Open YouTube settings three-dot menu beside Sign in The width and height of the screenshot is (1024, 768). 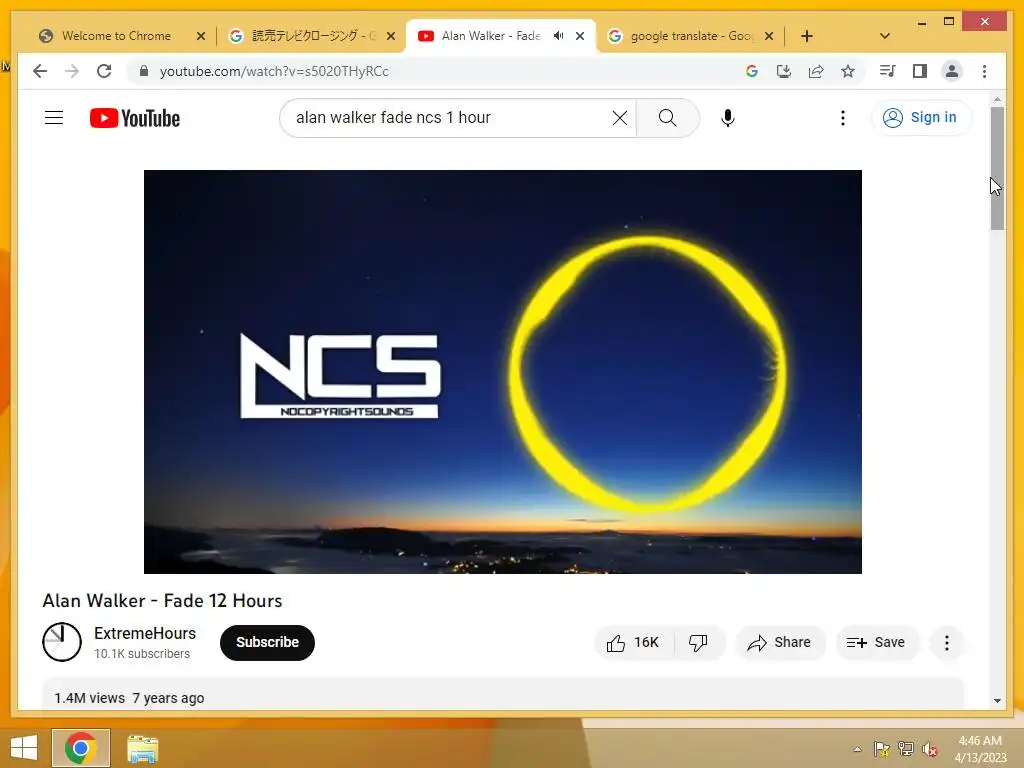point(842,118)
